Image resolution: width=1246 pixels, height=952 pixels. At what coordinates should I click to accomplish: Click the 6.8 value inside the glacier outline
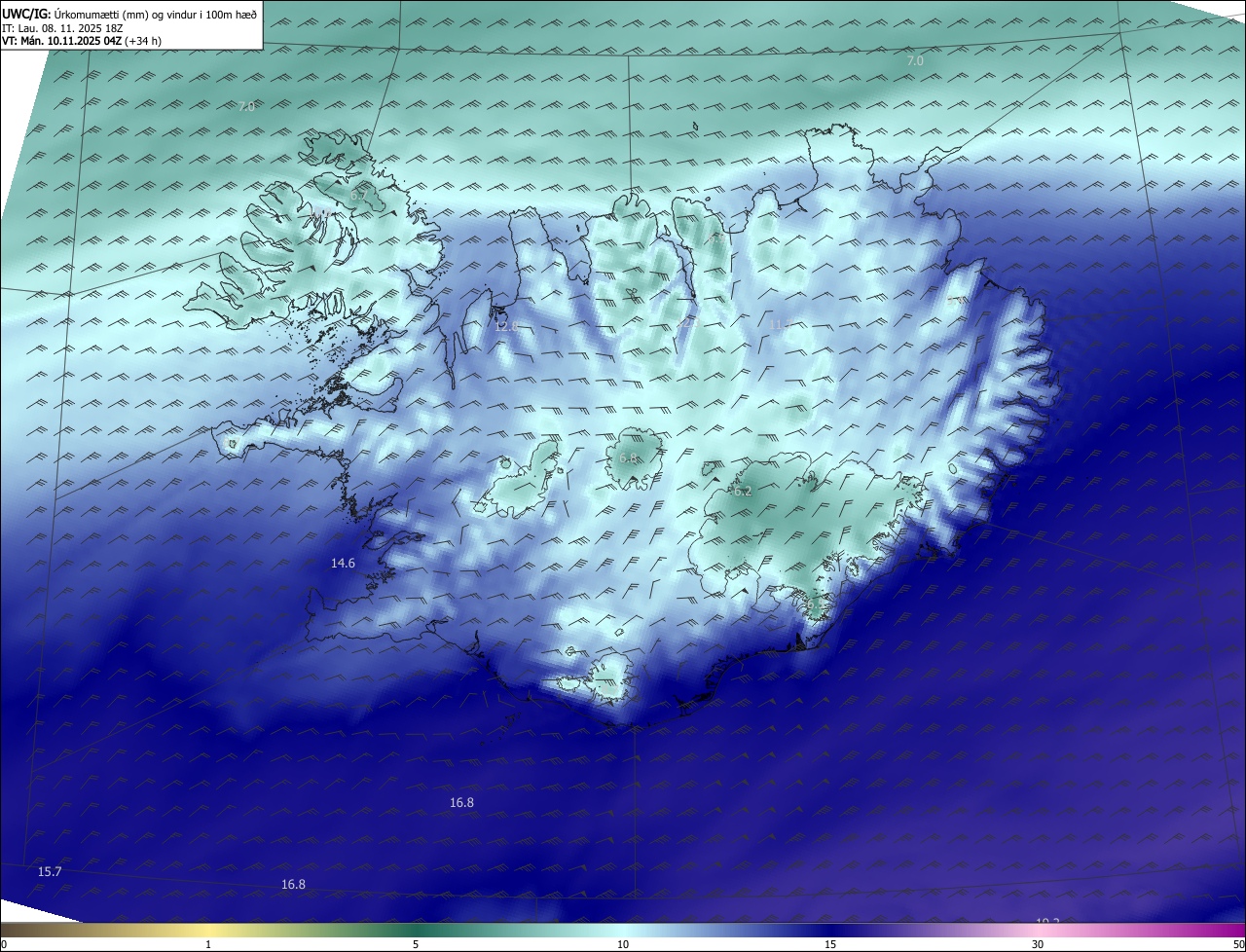(628, 458)
